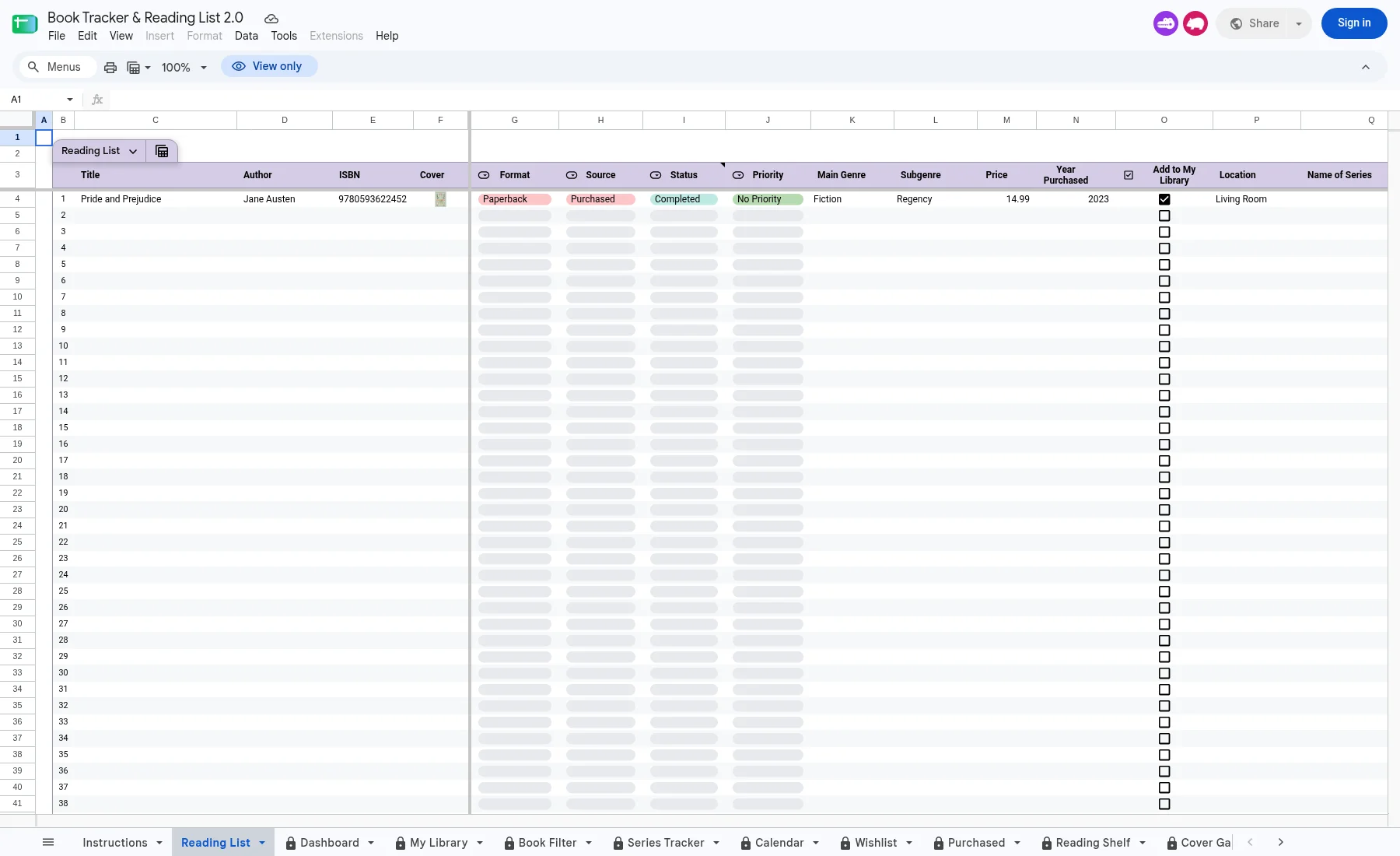The width and height of the screenshot is (1400, 856).
Task: Open the File menu
Action: click(57, 36)
